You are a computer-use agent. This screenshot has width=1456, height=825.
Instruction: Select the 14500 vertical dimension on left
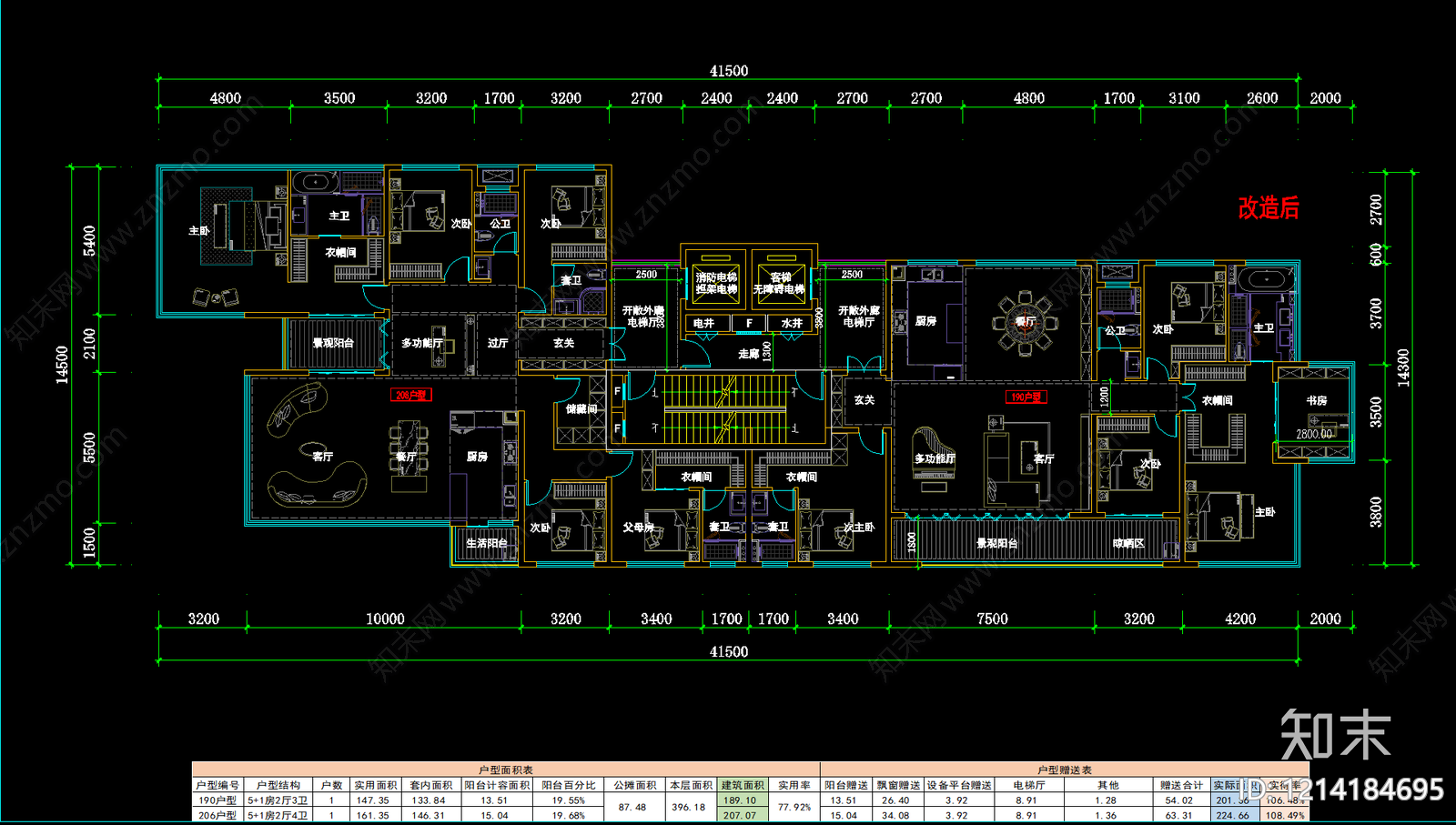coord(62,364)
